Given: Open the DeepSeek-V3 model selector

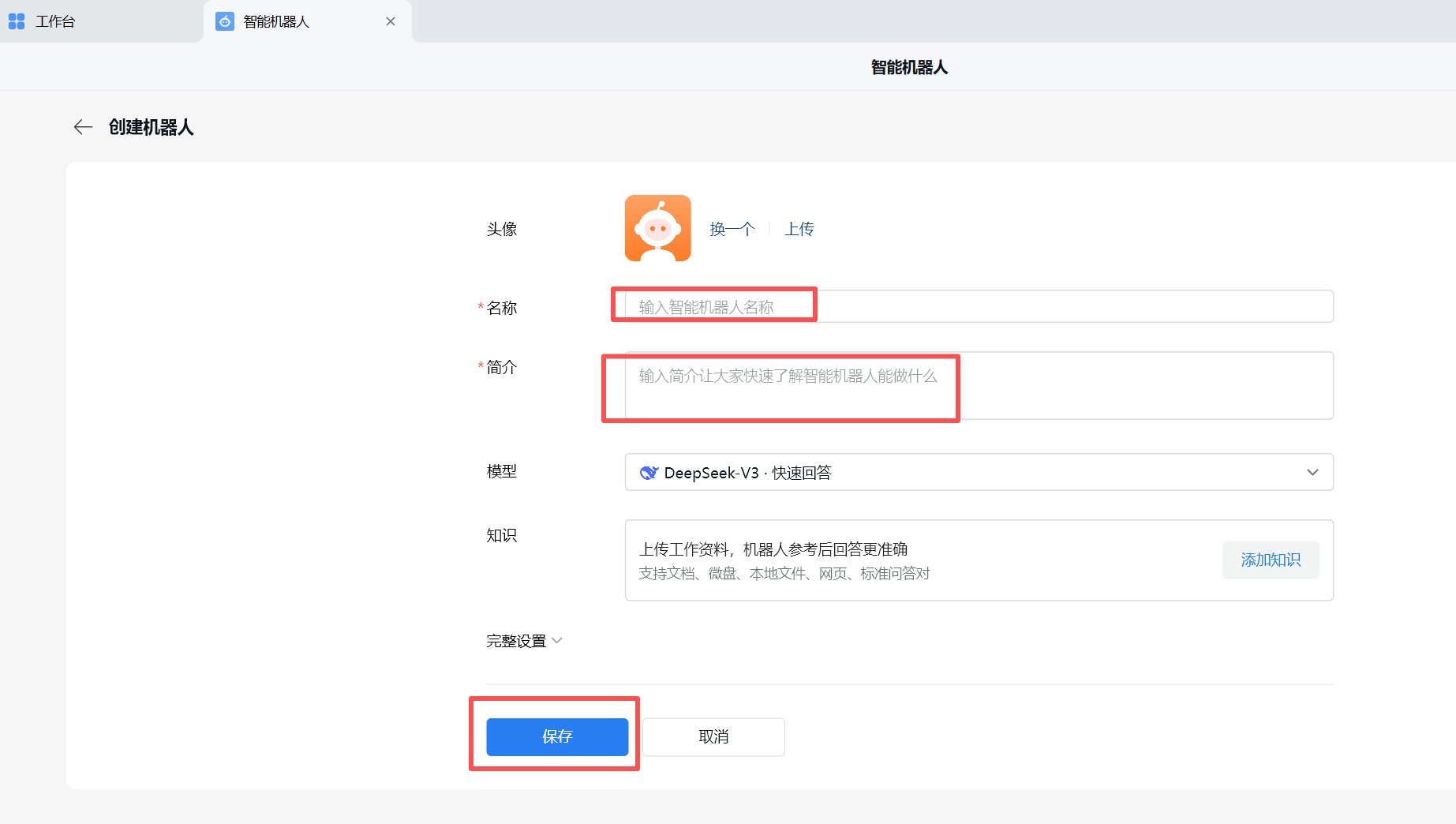Looking at the screenshot, I should 979,472.
